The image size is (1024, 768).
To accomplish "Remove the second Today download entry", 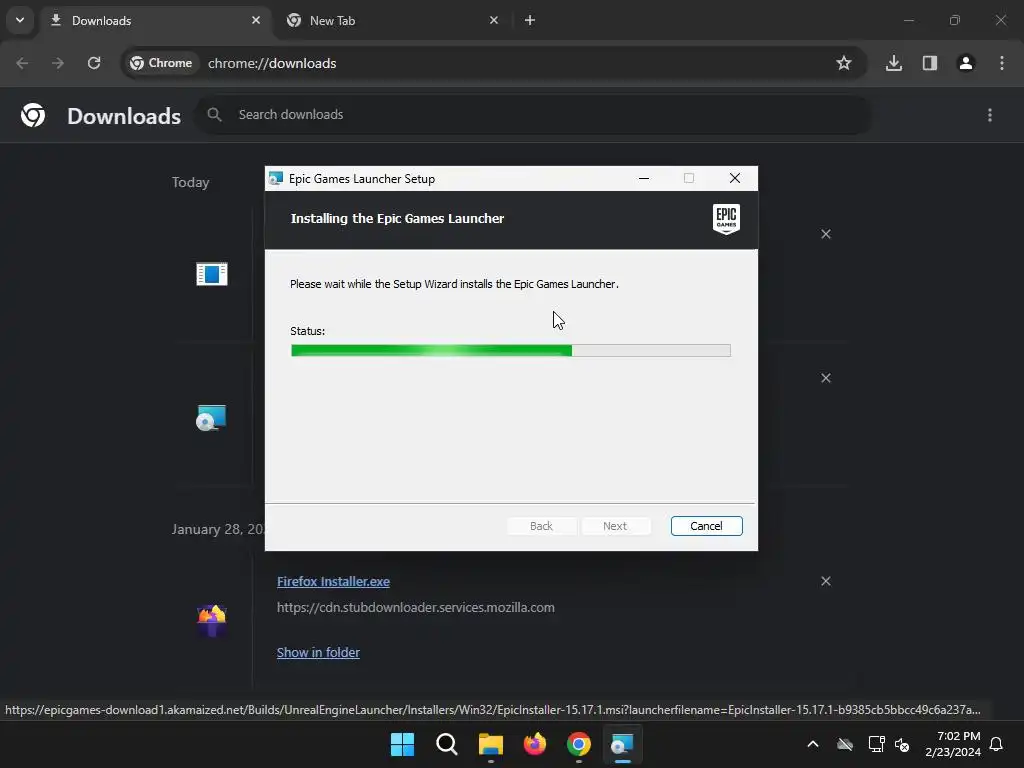I will [x=825, y=378].
